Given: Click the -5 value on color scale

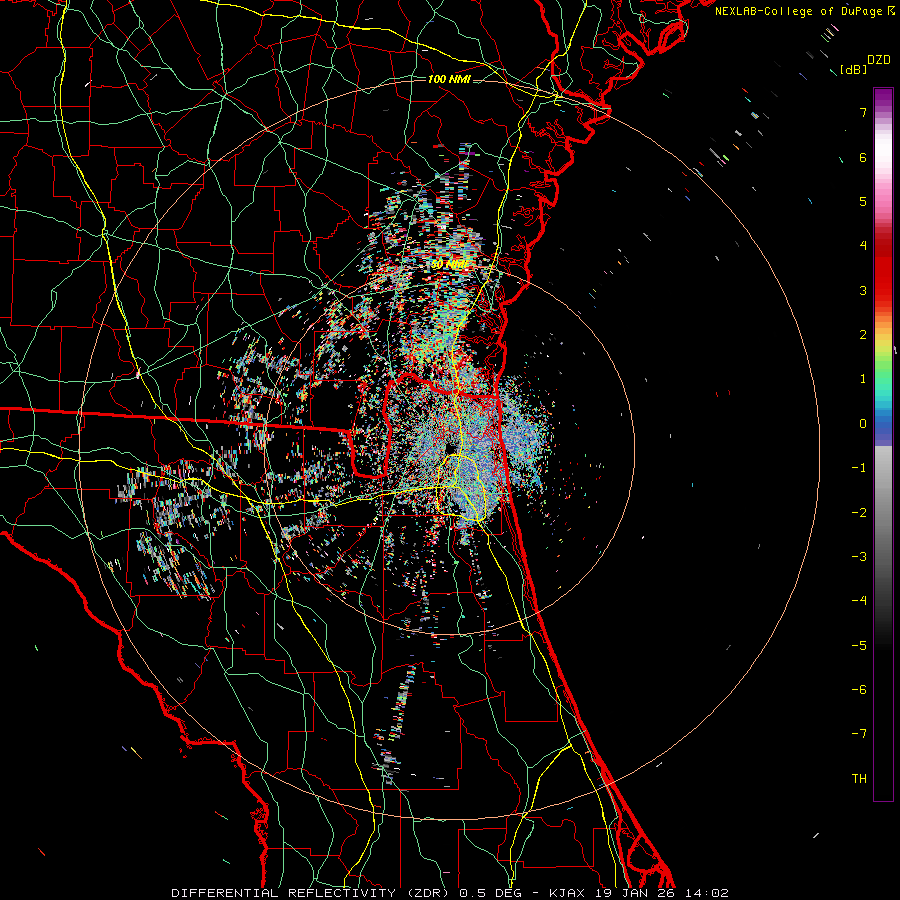Looking at the screenshot, I should pos(859,646).
